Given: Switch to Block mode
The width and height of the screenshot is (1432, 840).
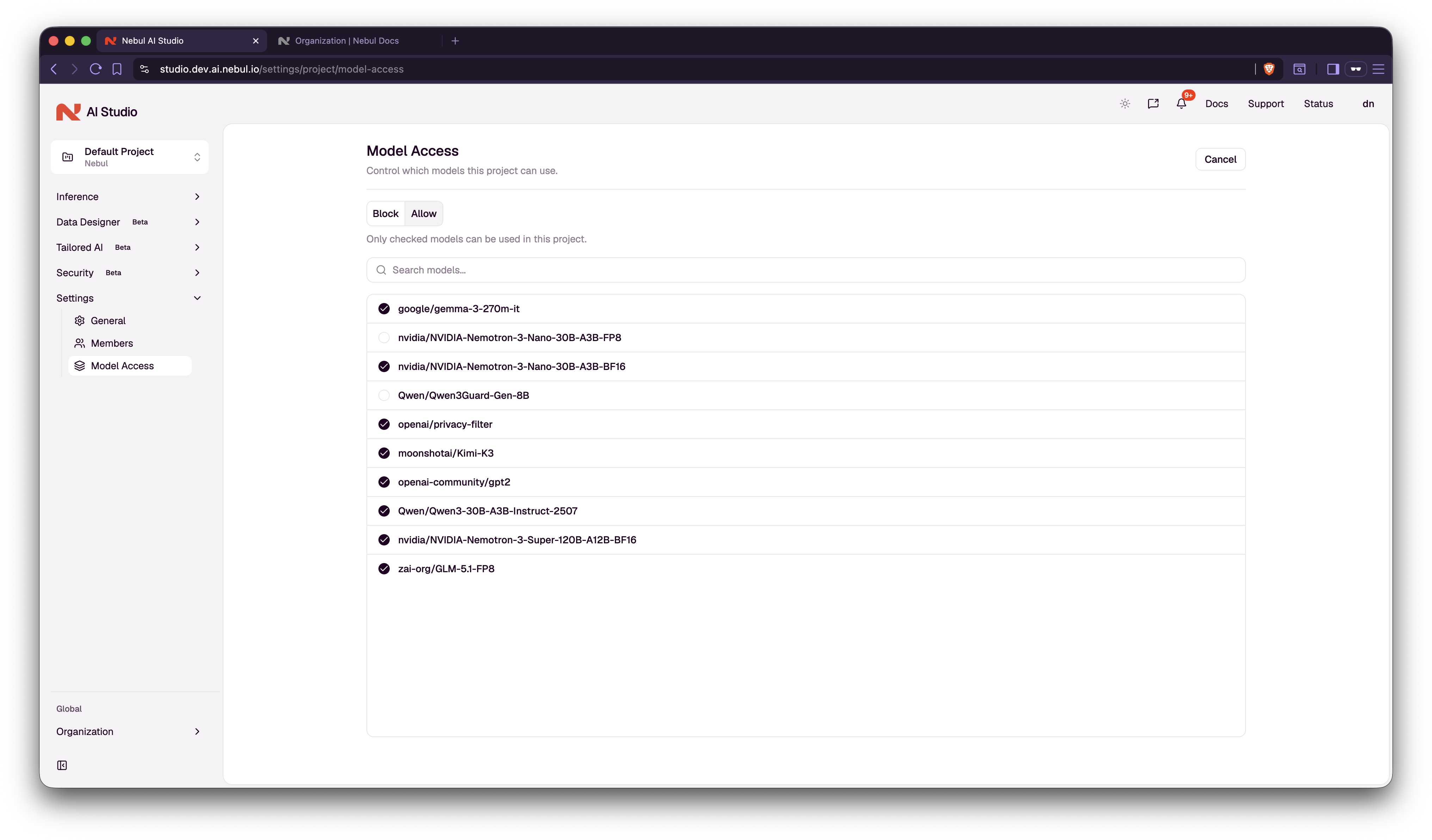Looking at the screenshot, I should (x=386, y=214).
